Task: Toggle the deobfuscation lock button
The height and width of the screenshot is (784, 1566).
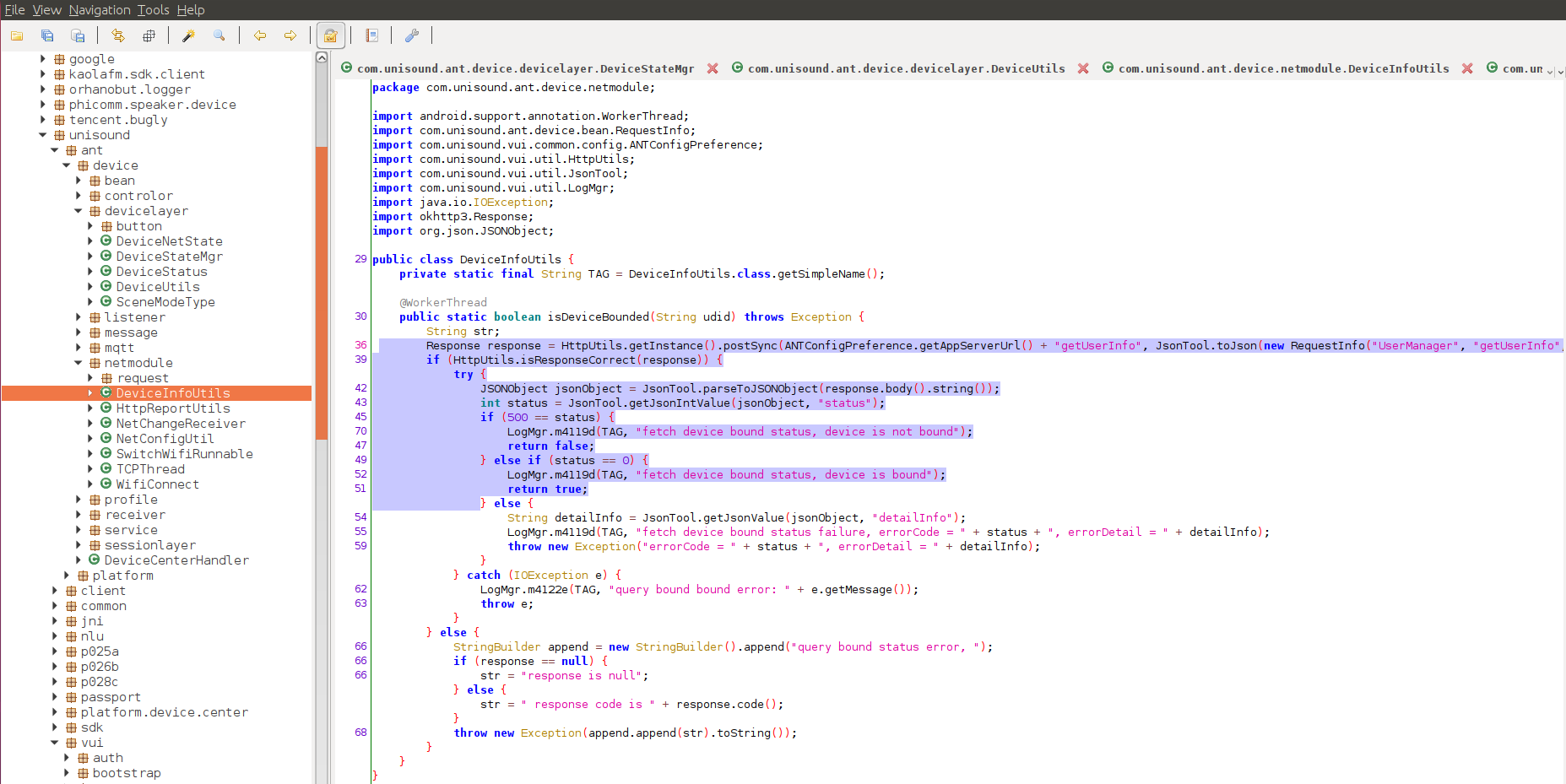Action: click(x=331, y=35)
